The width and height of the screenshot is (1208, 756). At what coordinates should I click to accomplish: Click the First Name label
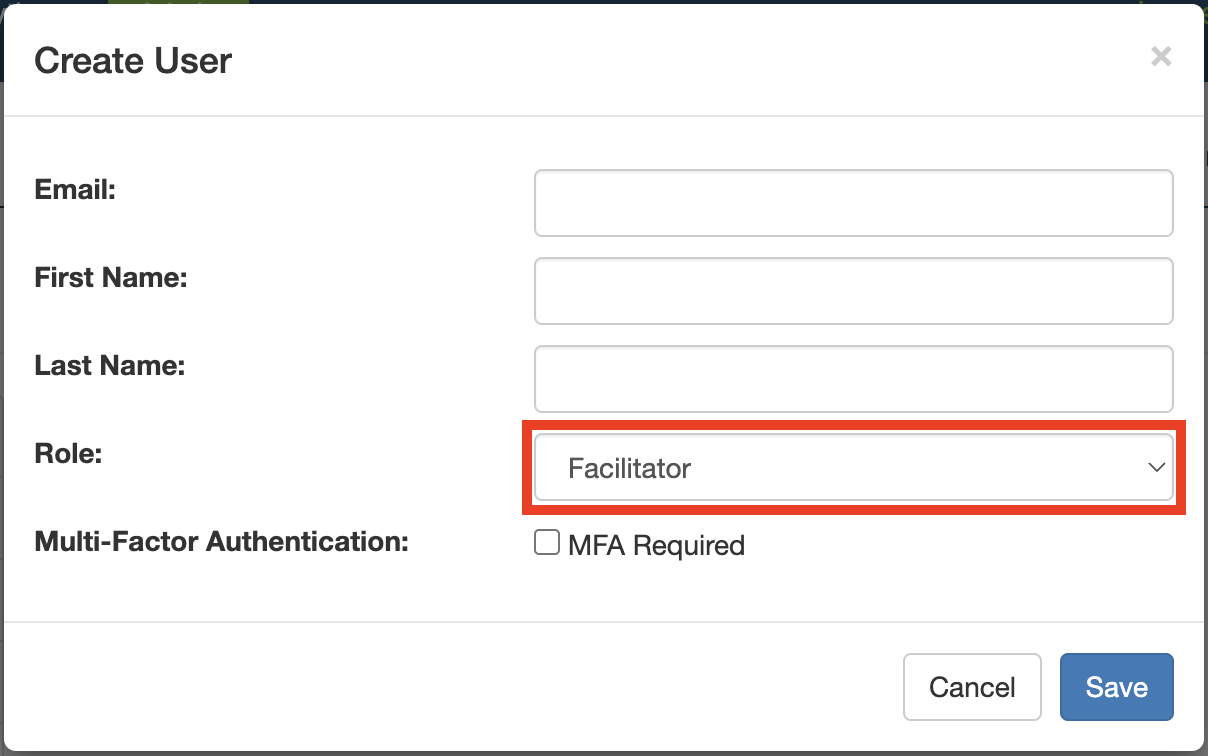pos(111,277)
